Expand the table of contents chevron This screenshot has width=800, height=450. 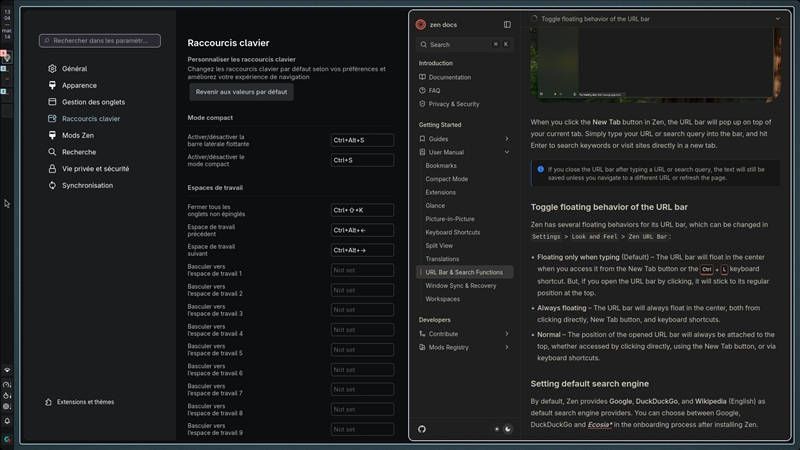tap(778, 18)
